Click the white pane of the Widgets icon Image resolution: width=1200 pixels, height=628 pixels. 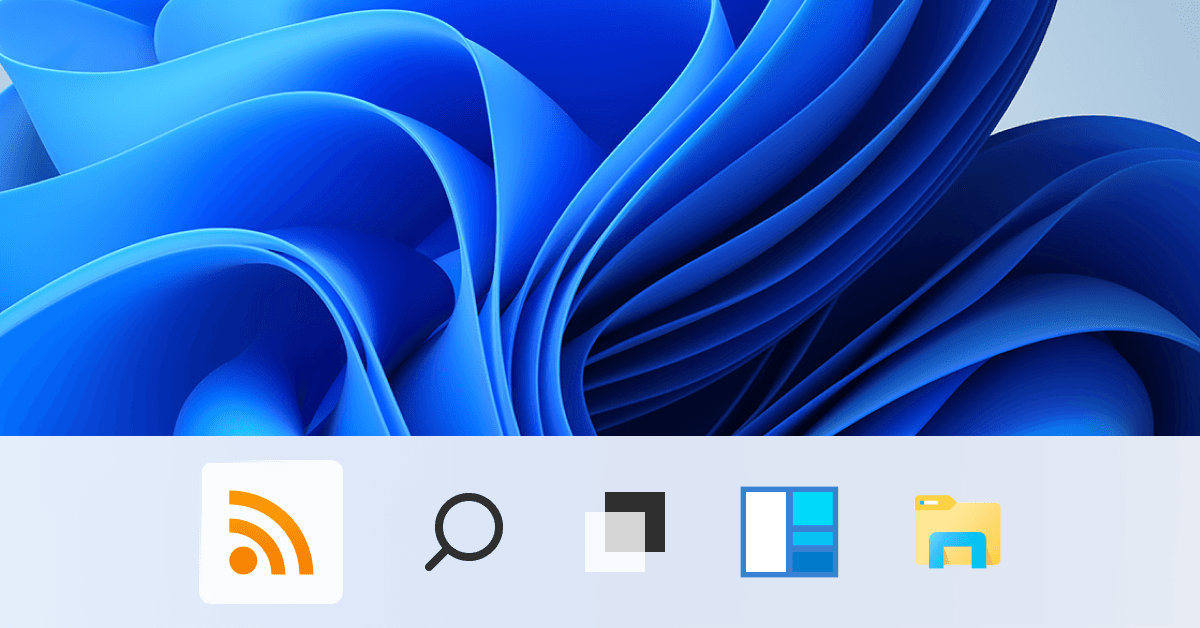point(766,532)
